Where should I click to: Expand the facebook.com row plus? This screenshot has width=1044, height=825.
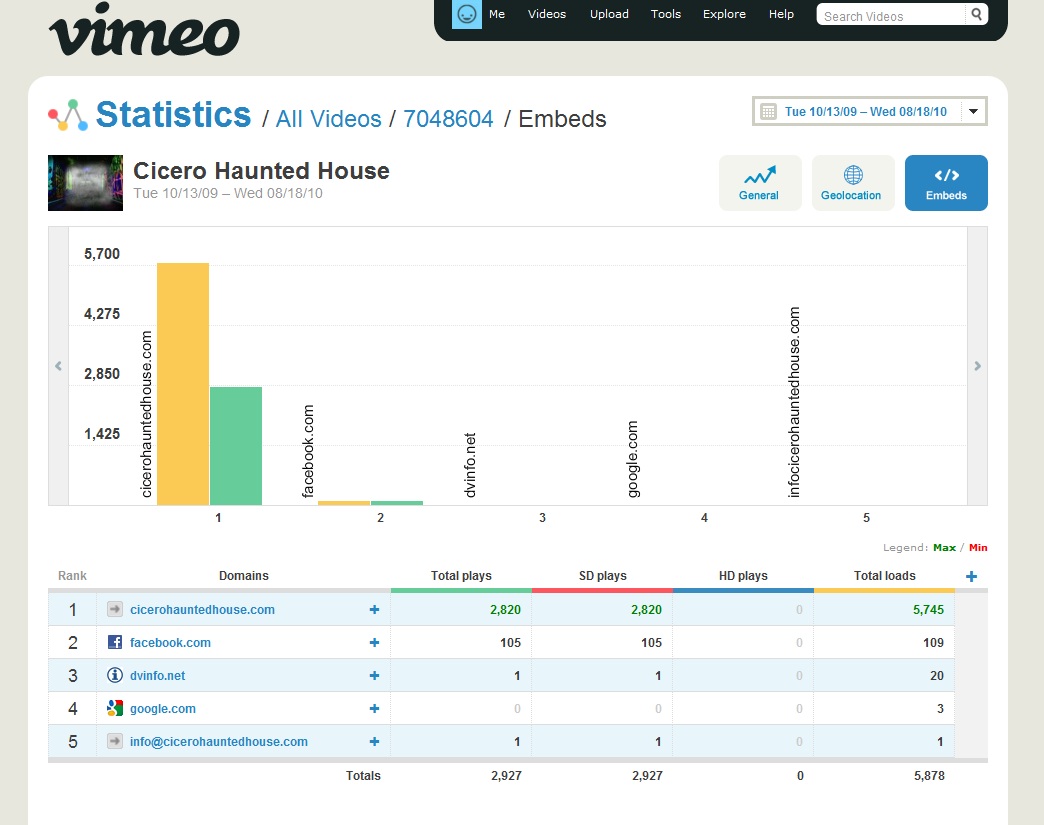click(x=374, y=643)
